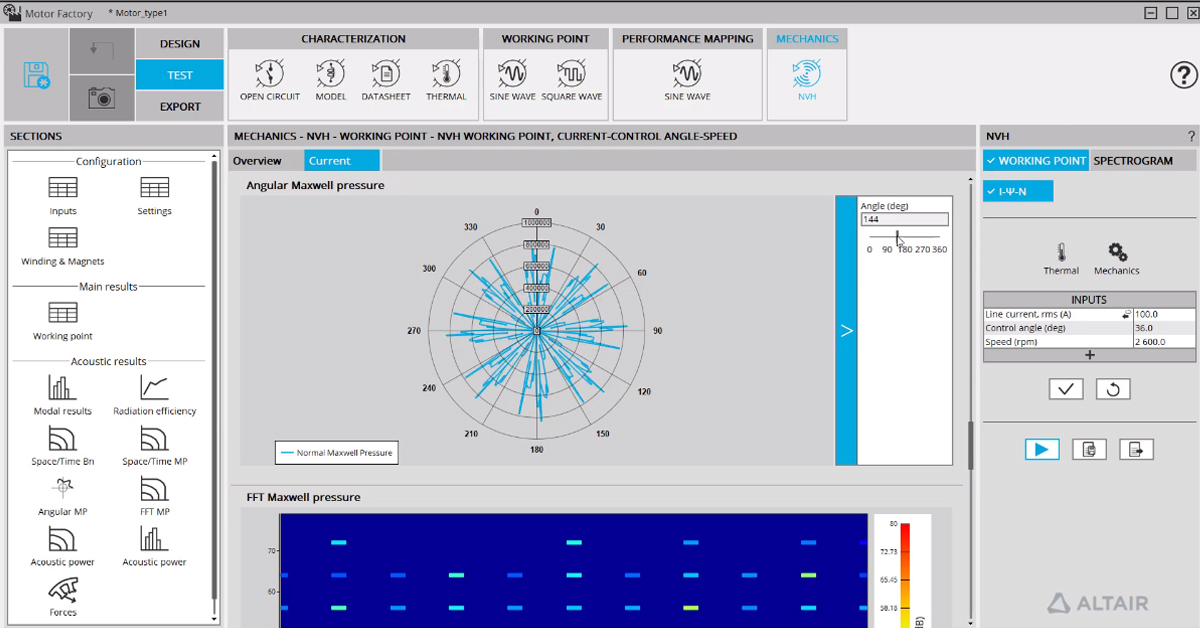The image size is (1200, 628).
Task: Click the Angular Maxwell pressure heading
Action: tap(315, 185)
